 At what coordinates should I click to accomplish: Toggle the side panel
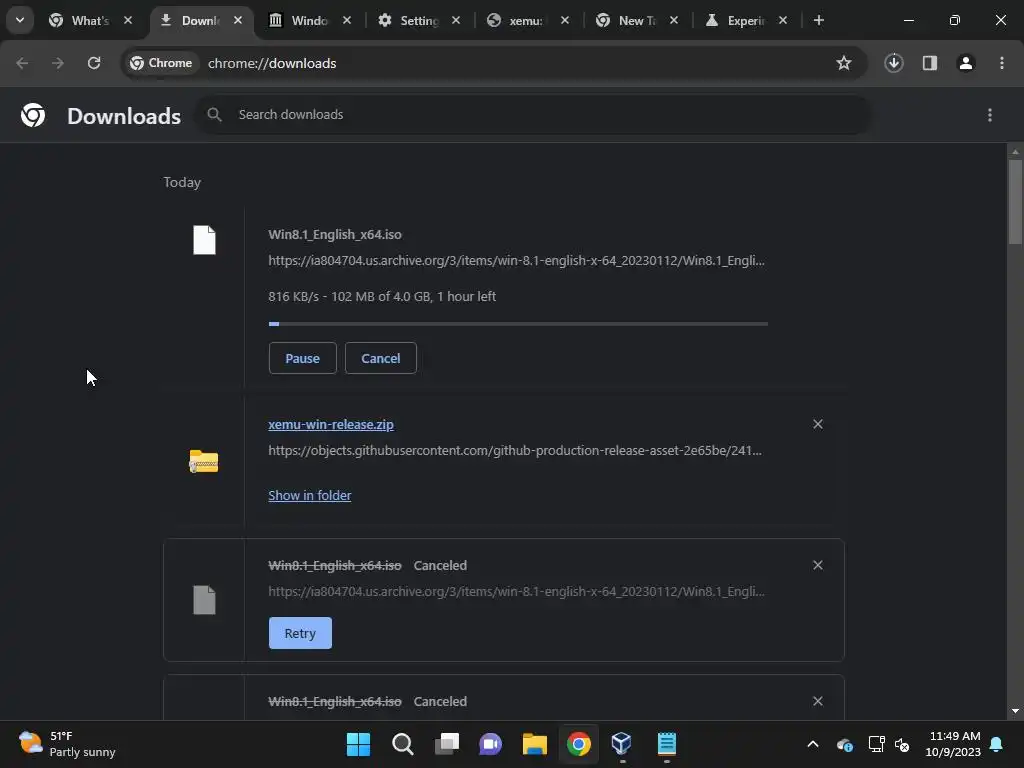tap(929, 63)
